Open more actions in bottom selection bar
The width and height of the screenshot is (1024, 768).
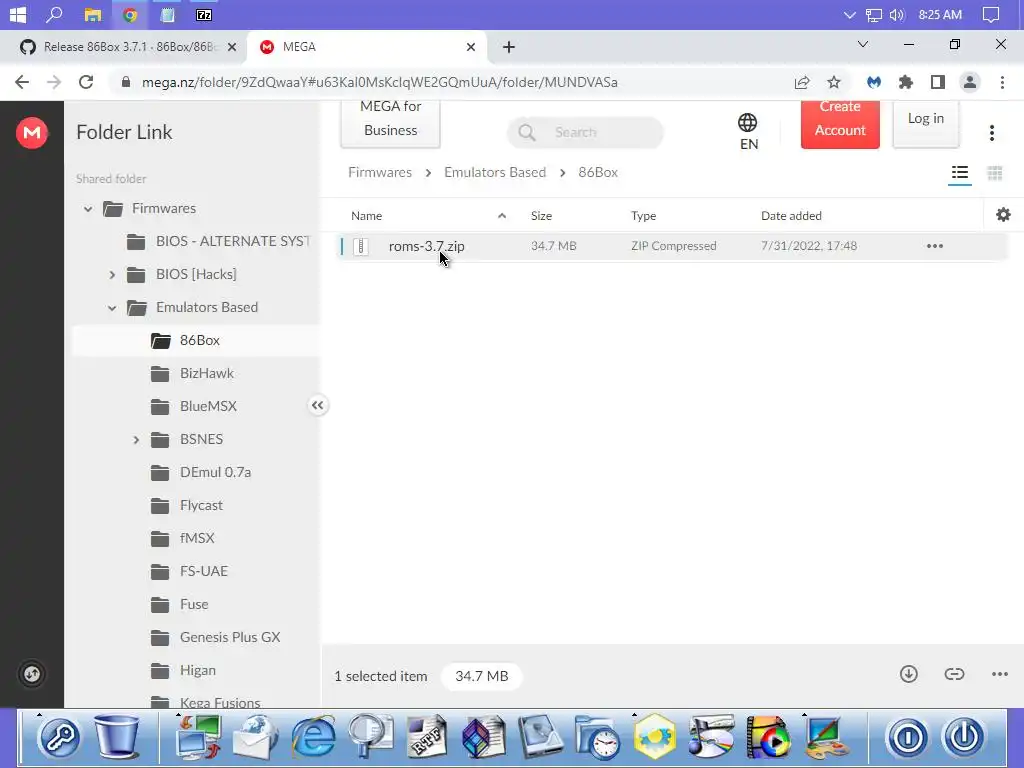[1000, 674]
